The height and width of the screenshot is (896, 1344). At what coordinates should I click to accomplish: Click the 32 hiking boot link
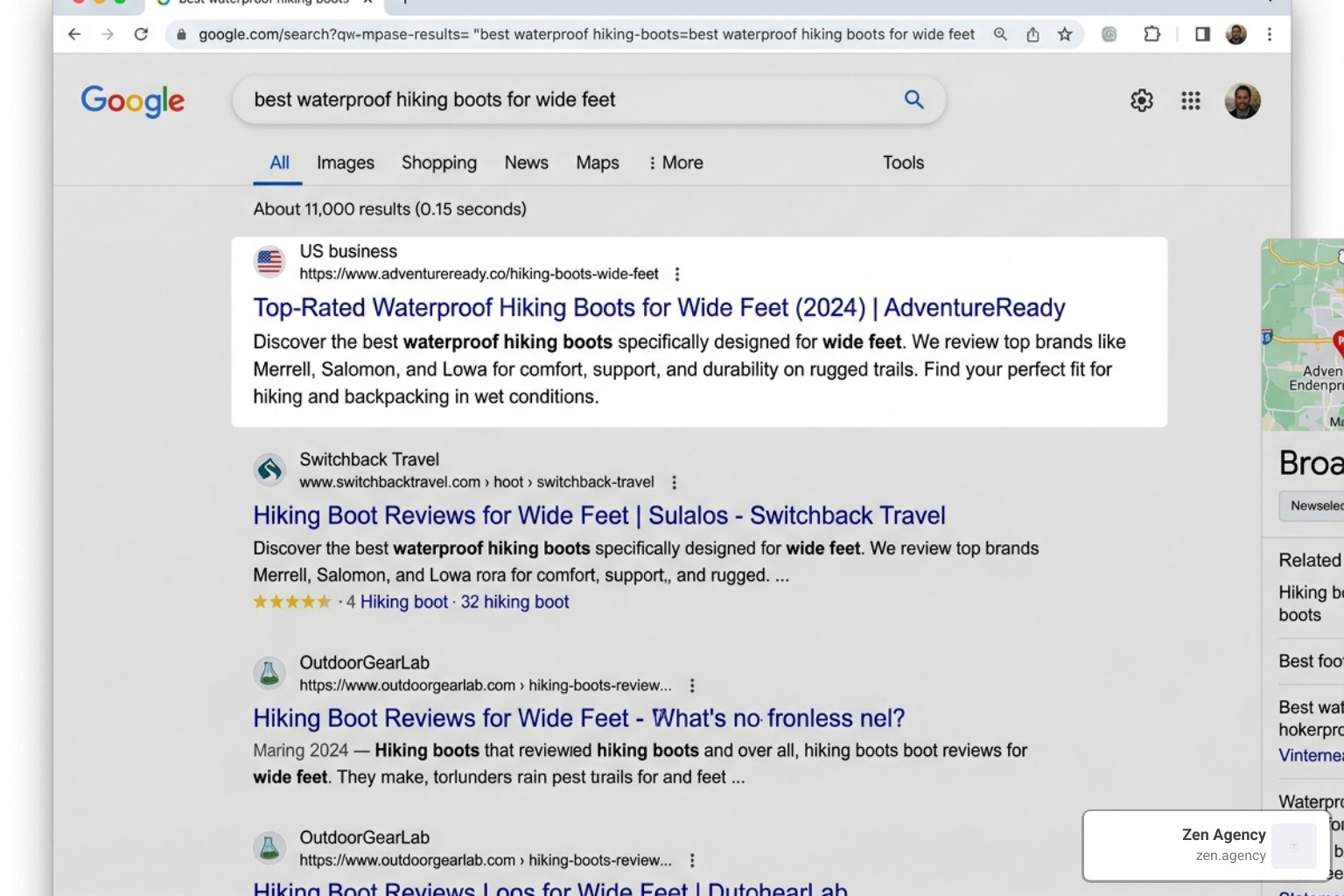point(514,602)
